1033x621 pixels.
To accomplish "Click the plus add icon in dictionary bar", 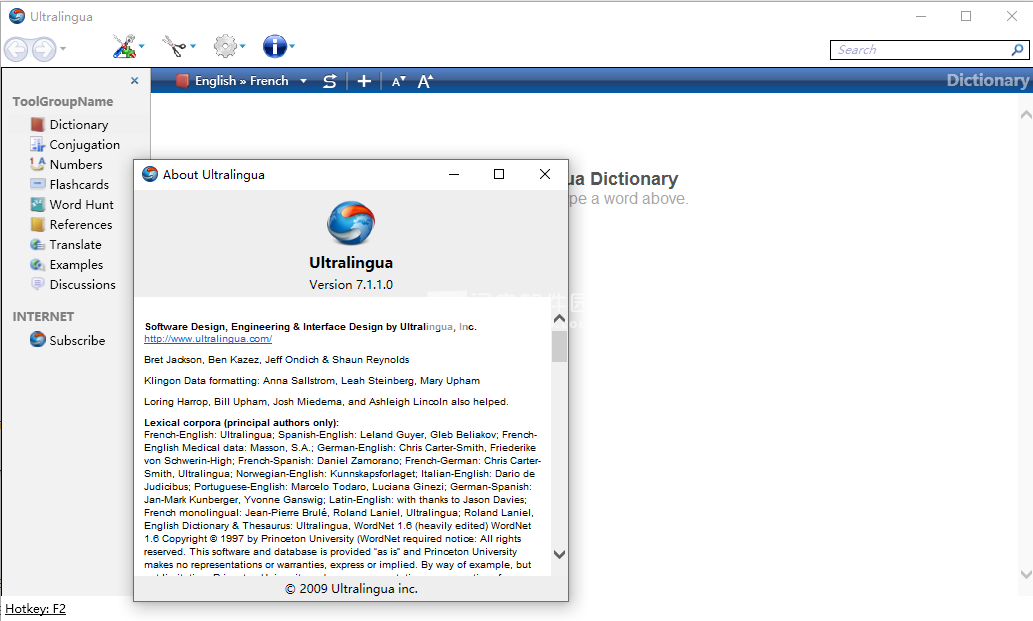I will click(x=364, y=81).
